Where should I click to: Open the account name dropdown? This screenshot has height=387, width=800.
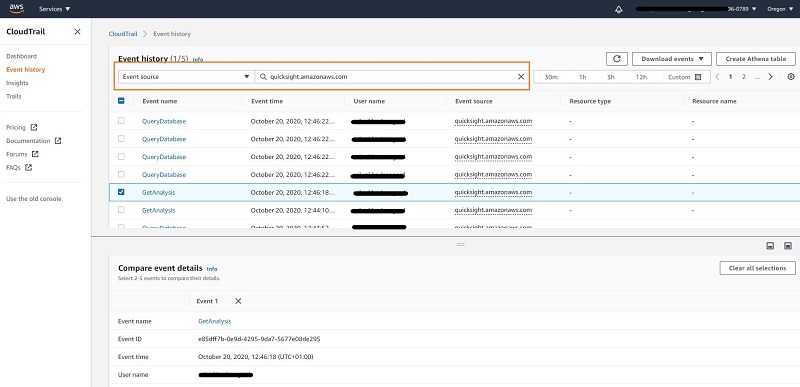pyautogui.click(x=696, y=9)
